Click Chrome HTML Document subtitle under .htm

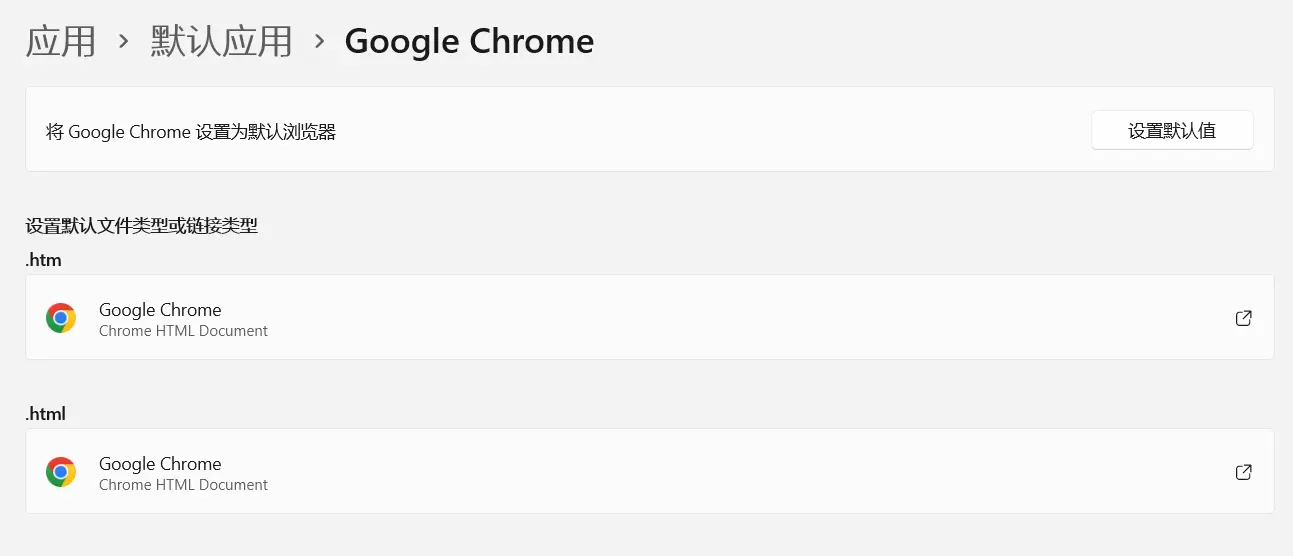[x=183, y=331]
